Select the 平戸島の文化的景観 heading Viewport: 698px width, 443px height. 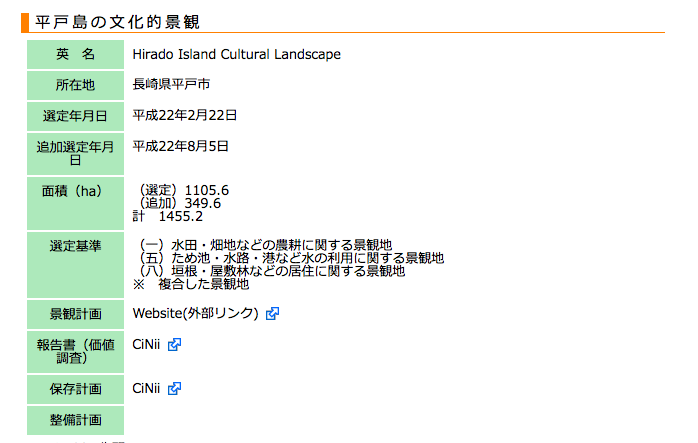118,22
